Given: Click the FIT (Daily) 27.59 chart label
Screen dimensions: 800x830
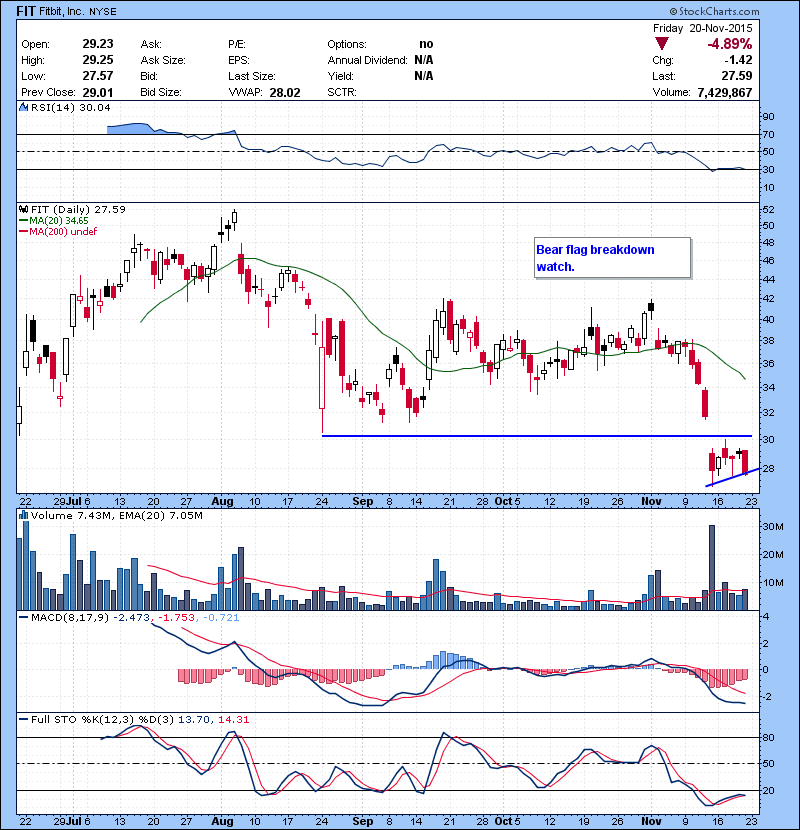Looking at the screenshot, I should [x=78, y=210].
